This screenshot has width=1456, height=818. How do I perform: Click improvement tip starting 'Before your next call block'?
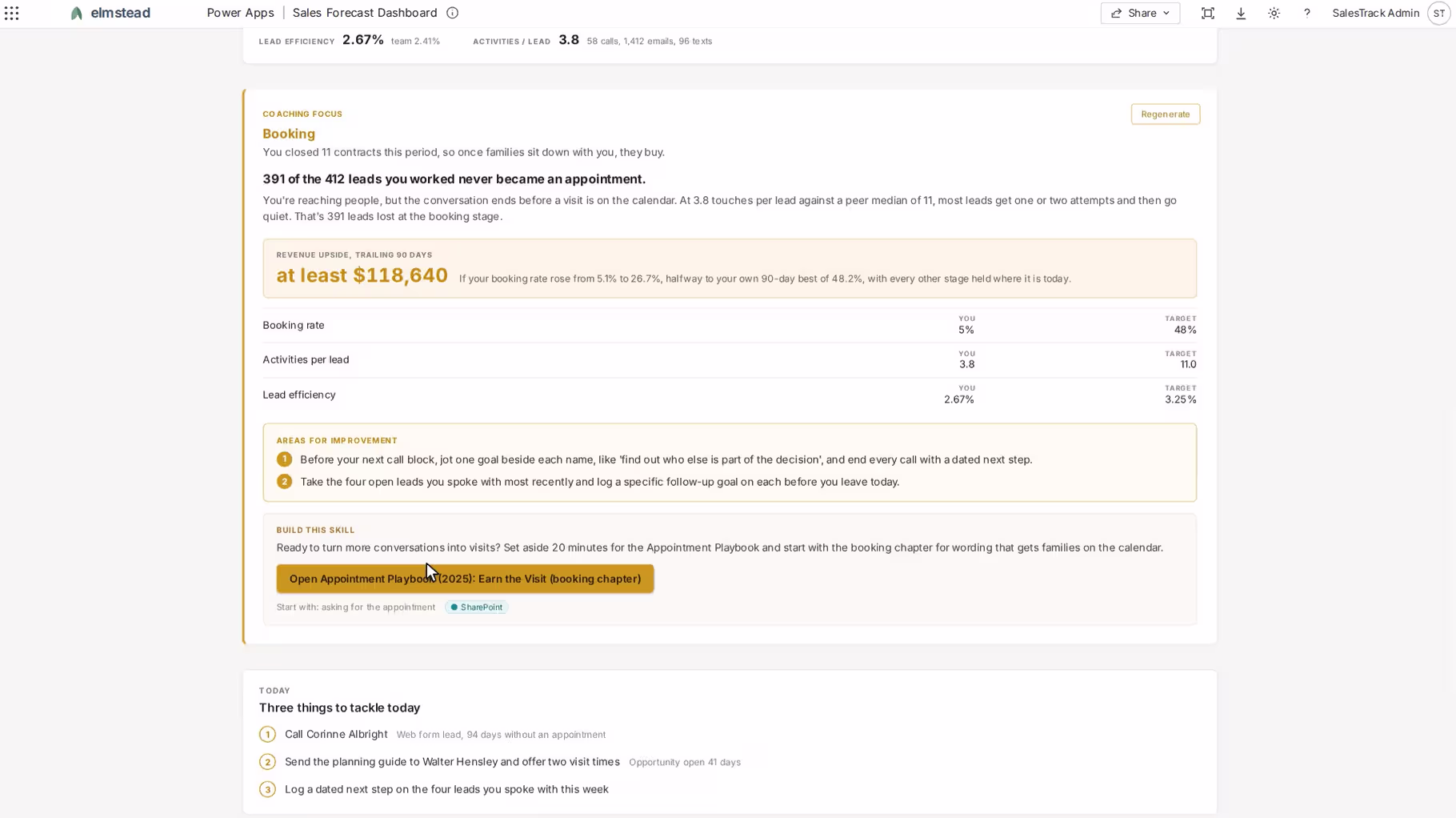(x=666, y=459)
